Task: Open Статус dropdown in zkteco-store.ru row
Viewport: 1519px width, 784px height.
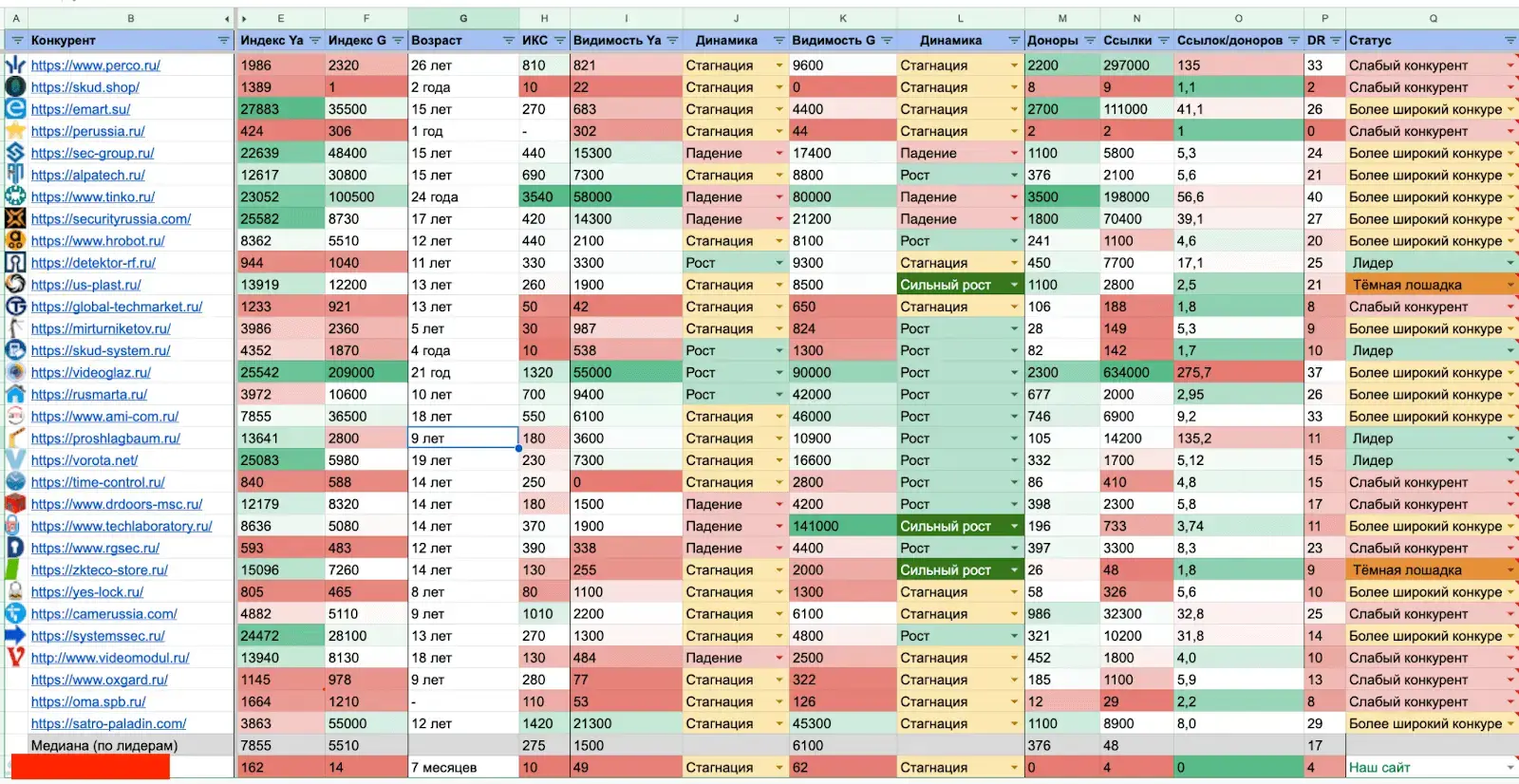Action: point(1510,569)
